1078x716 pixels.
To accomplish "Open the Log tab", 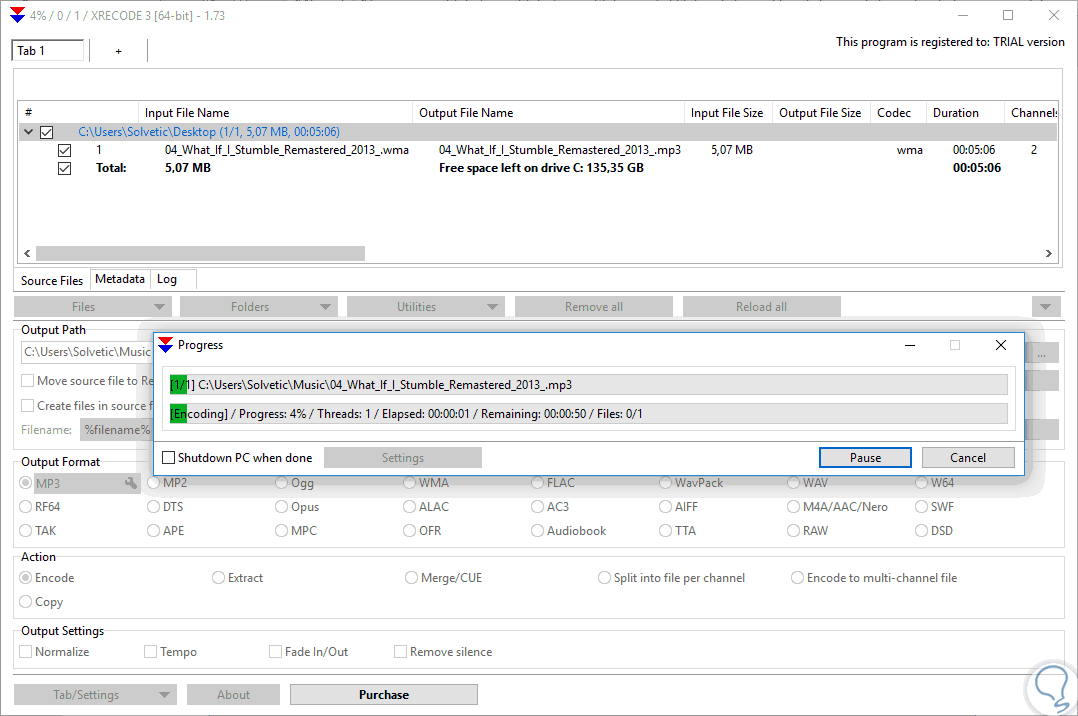I will (x=167, y=279).
